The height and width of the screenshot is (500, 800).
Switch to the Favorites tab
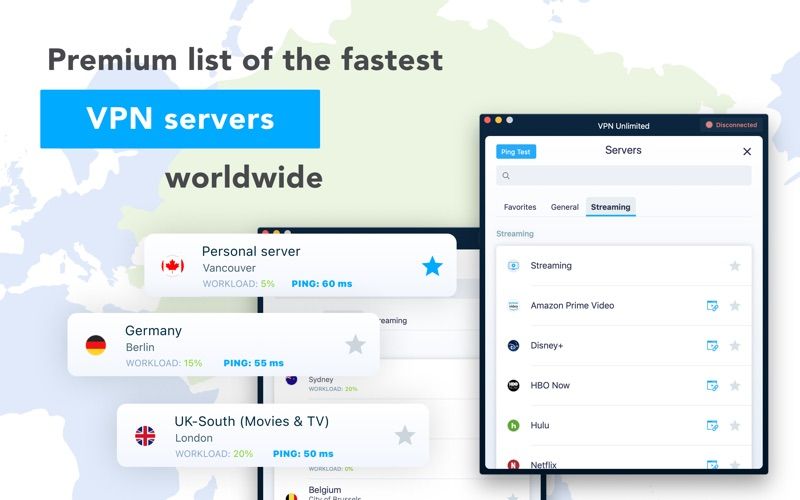pyautogui.click(x=520, y=207)
